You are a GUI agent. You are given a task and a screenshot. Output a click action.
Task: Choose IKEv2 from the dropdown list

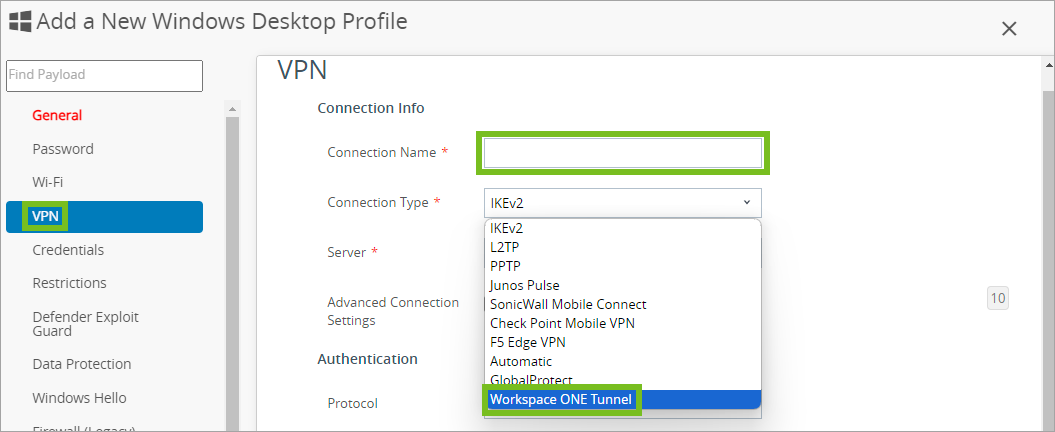(622, 228)
